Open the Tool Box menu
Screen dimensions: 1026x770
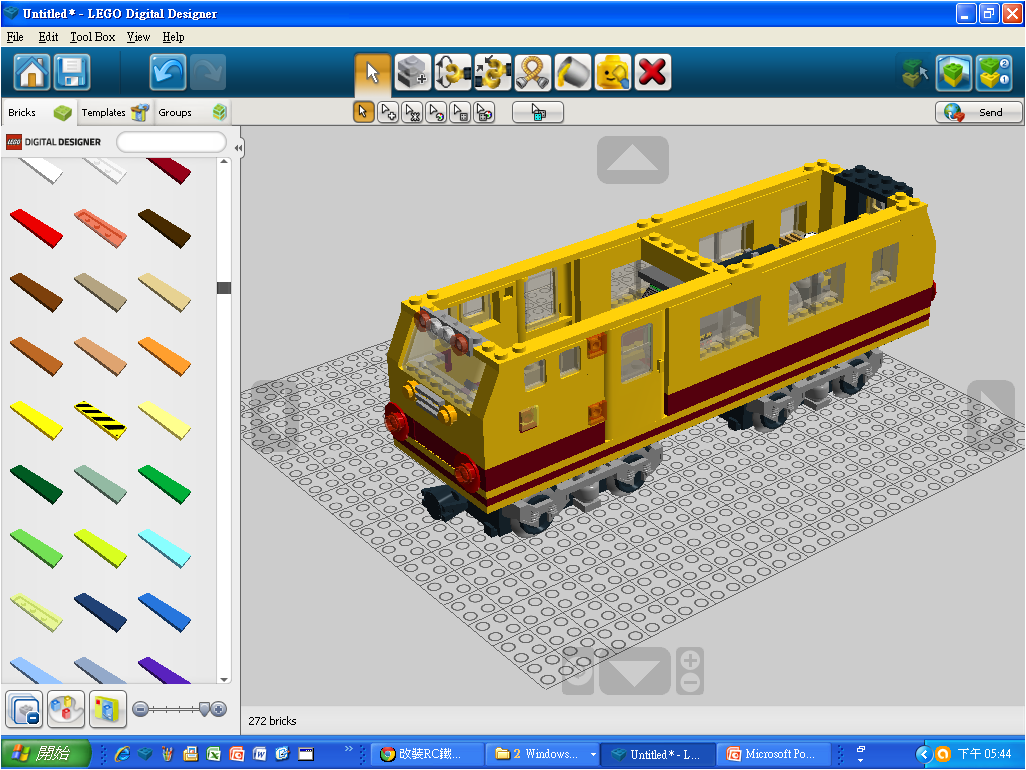point(92,37)
